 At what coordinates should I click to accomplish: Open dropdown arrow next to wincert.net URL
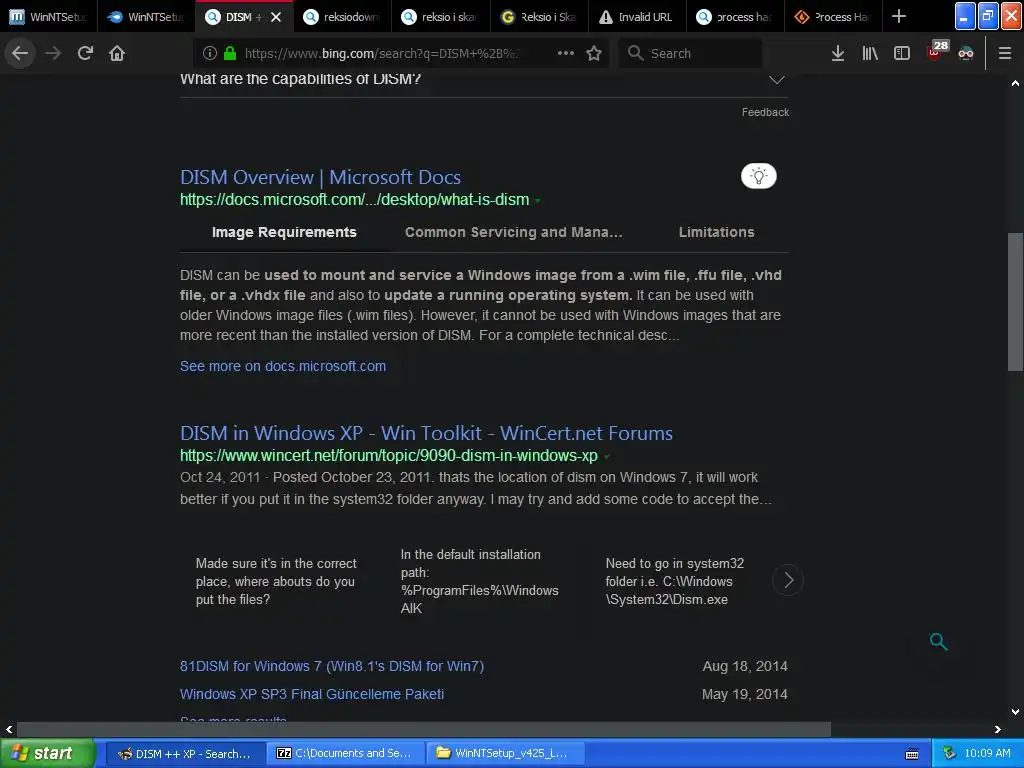click(606, 456)
